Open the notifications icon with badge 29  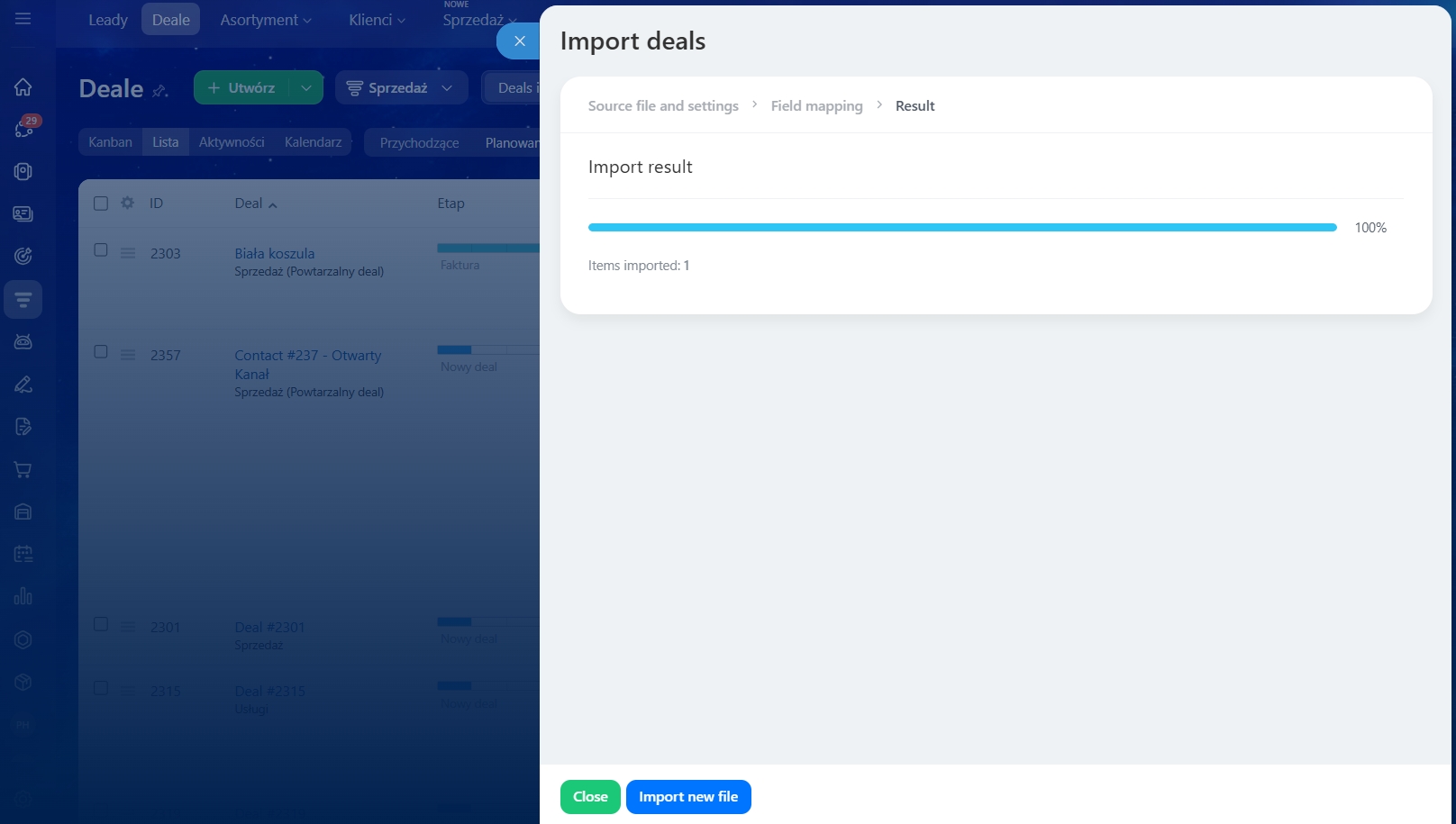point(24,129)
